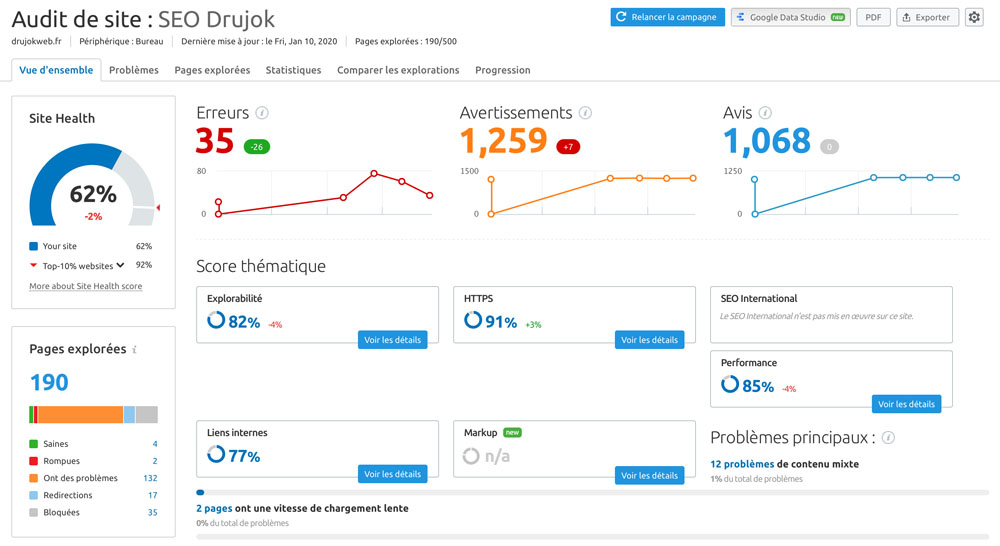Click last data point on Avertissements chart
Screen dimensions: 1000x546
[693, 179]
